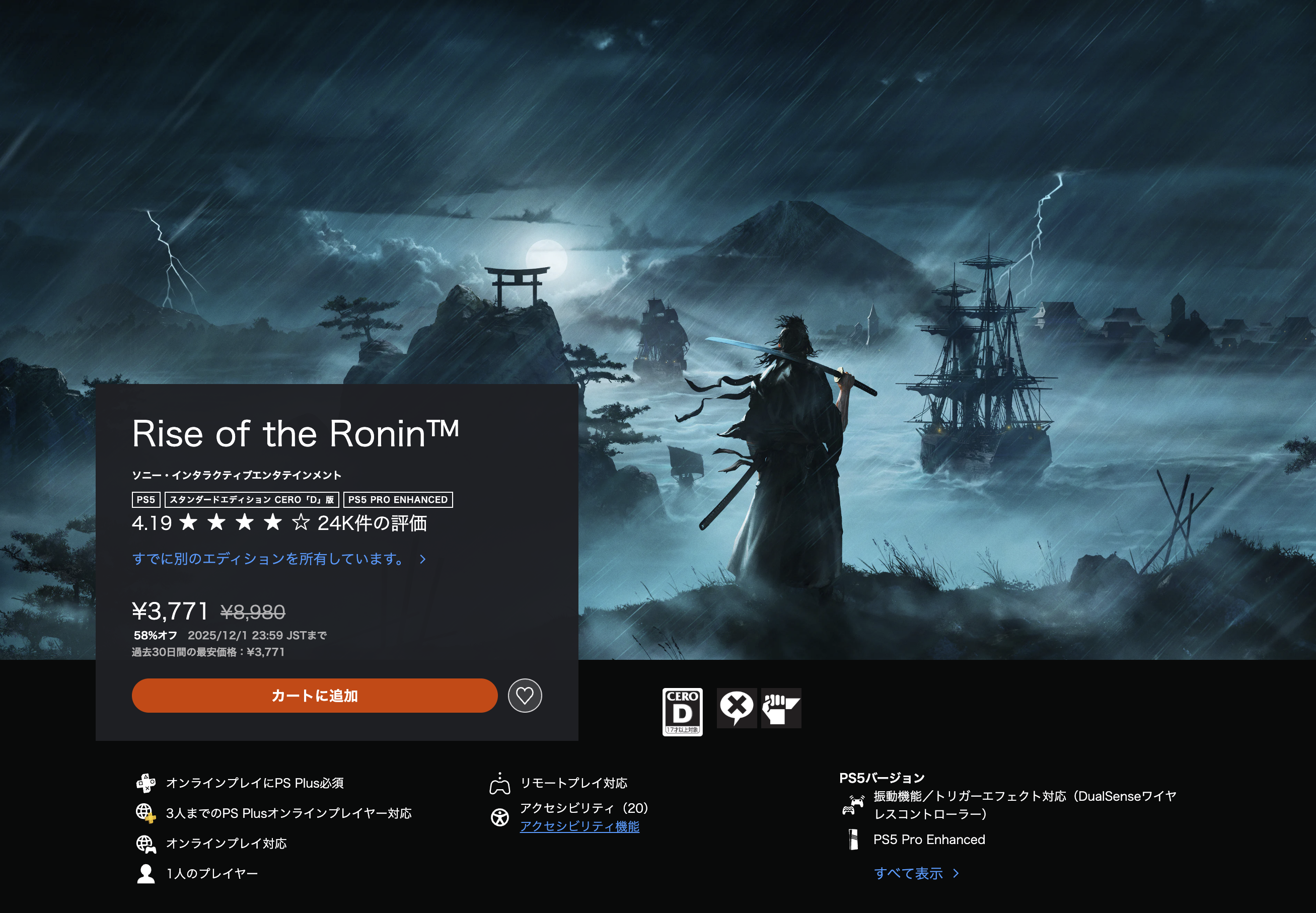Click the PS5 platform tag
The width and height of the screenshot is (1316, 913).
pyautogui.click(x=146, y=499)
